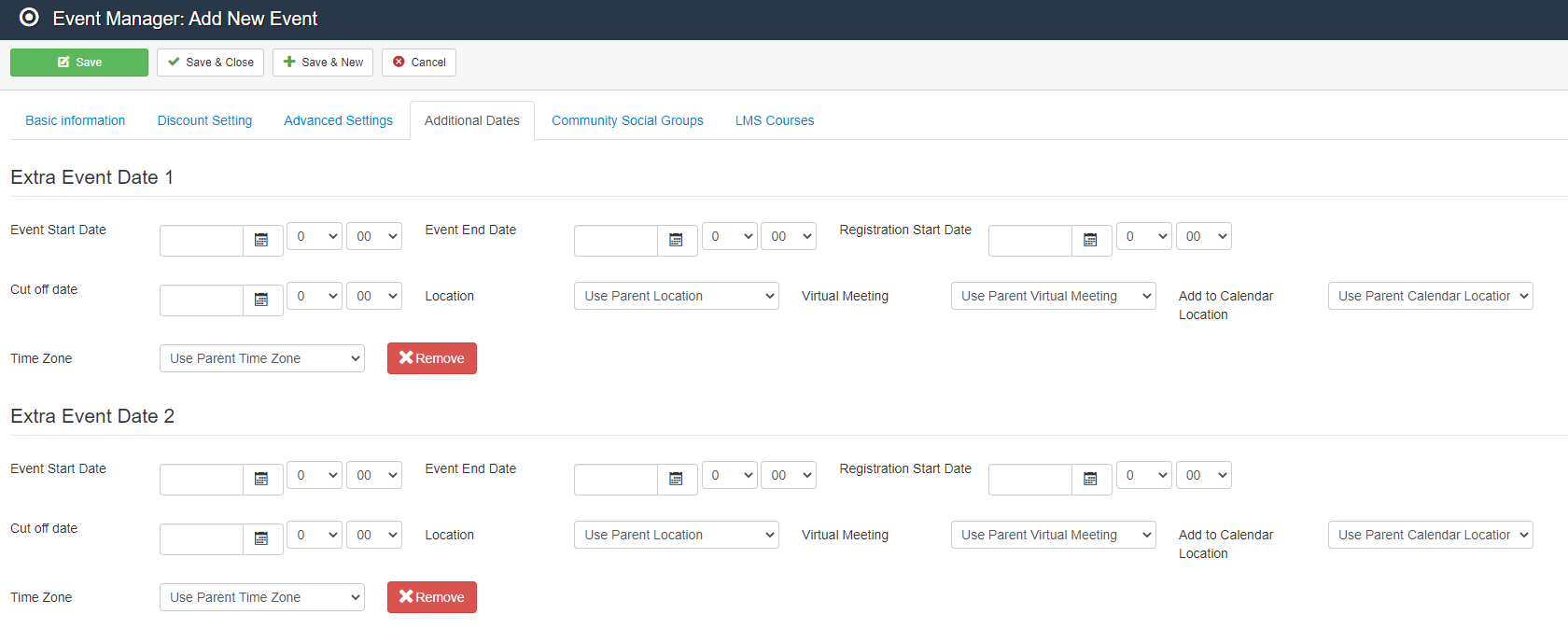The image size is (1568, 642).
Task: Switch to the Basic information tab
Action: point(76,120)
